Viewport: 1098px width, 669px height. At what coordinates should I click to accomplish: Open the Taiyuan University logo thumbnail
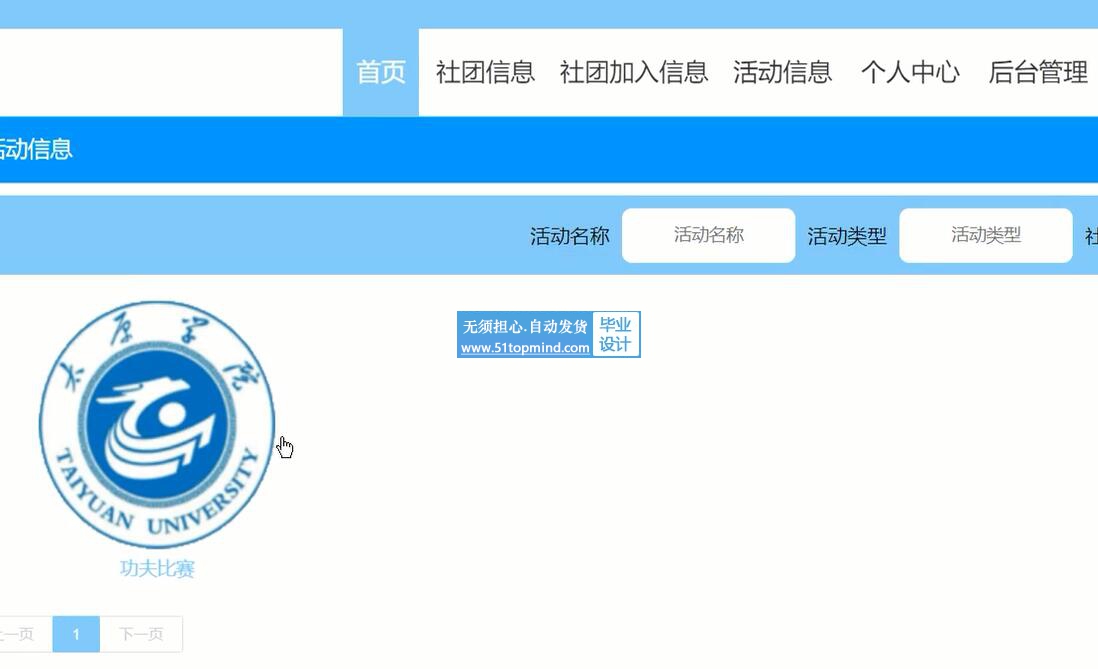157,424
